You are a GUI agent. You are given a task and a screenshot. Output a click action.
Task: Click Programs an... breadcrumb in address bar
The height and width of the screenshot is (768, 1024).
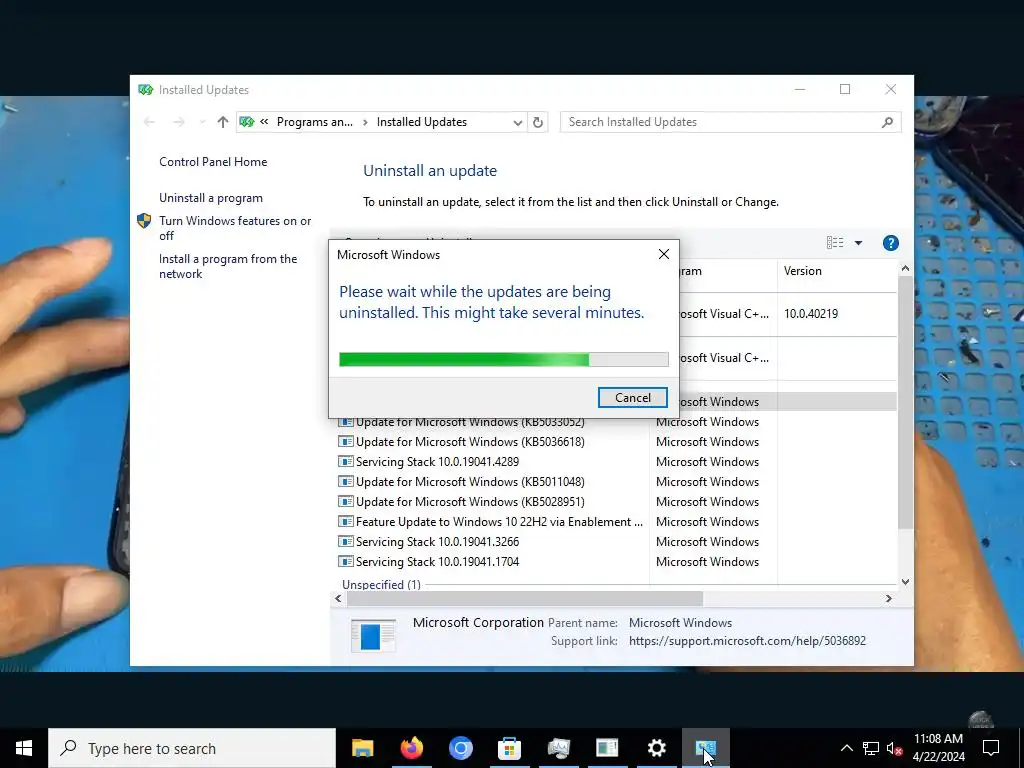[x=315, y=122]
